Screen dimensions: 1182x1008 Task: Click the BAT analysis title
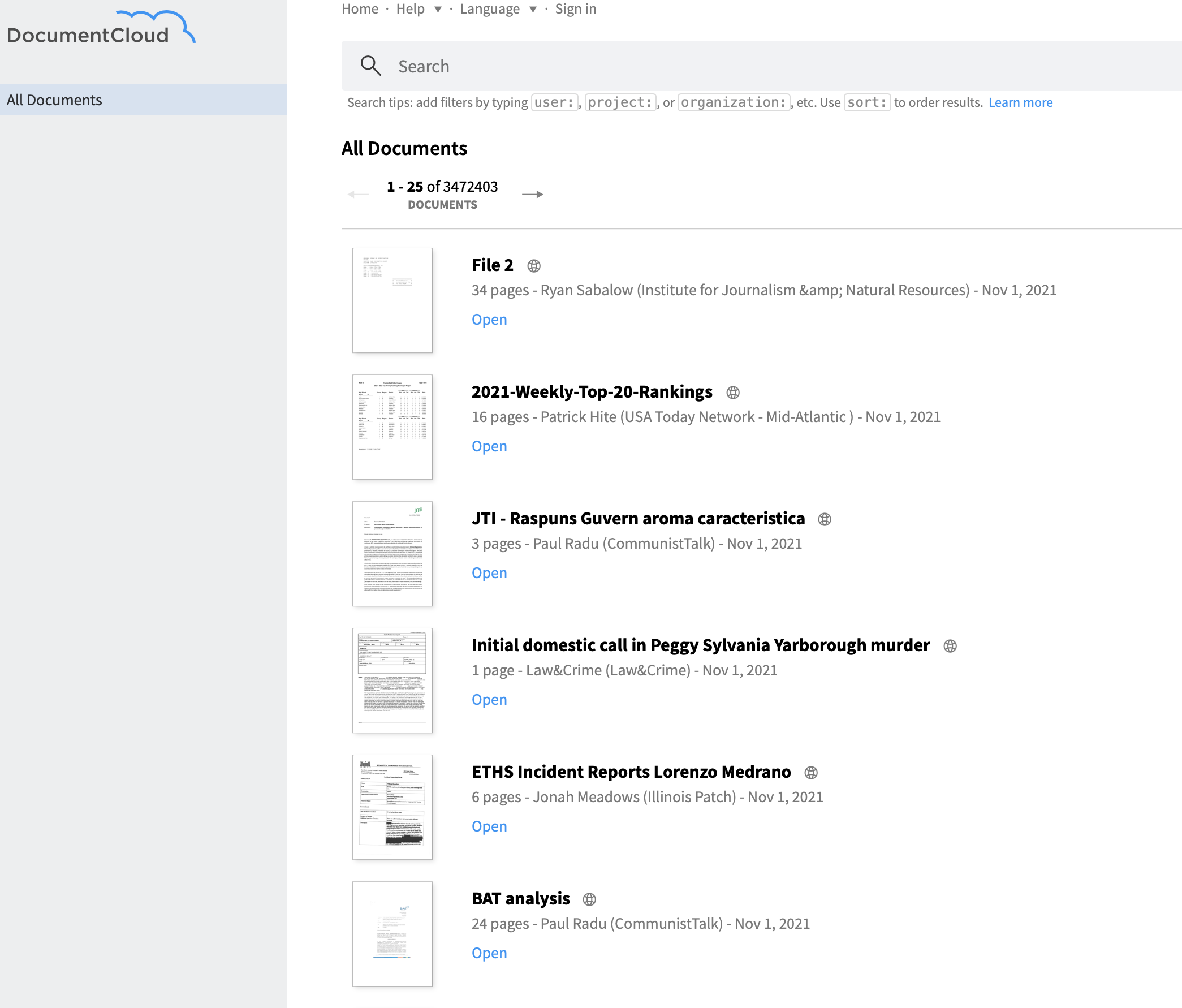(521, 898)
